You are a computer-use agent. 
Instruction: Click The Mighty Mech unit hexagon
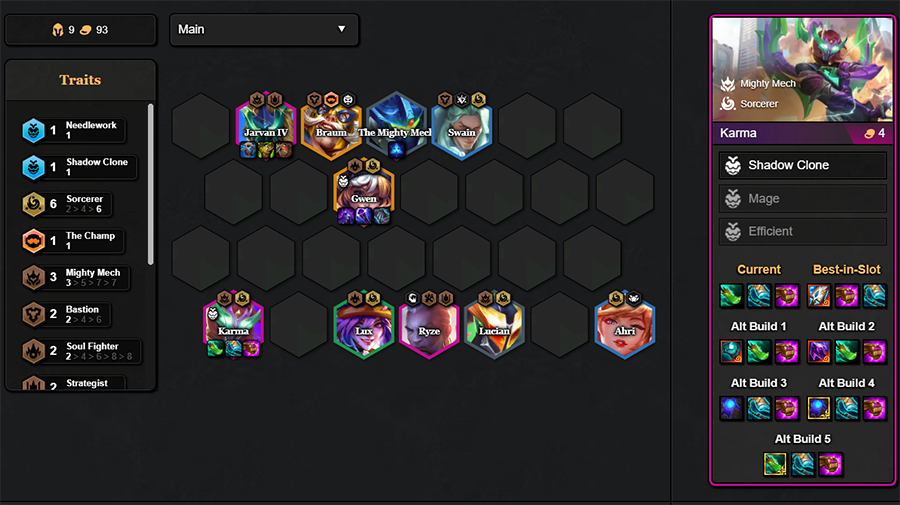396,126
